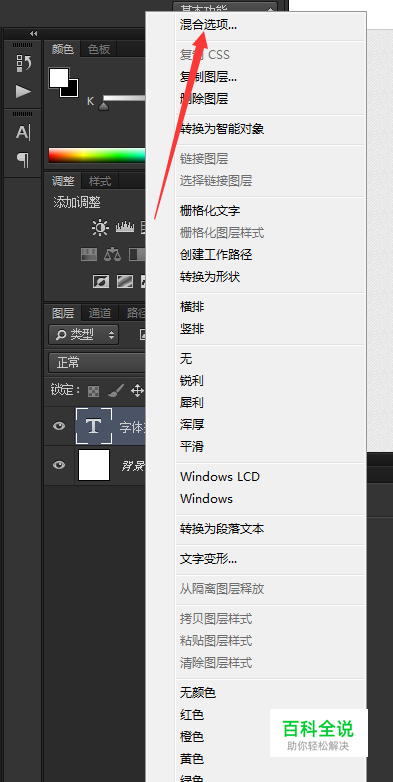The height and width of the screenshot is (782, 393).
Task: Switch to the 样式 tab
Action: click(x=100, y=181)
